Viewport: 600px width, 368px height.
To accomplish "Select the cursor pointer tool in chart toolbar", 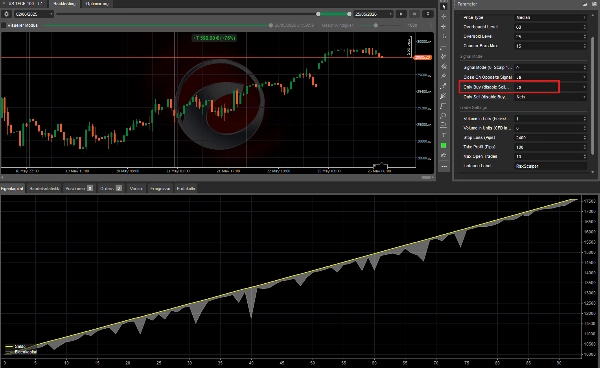I will 443,7.
